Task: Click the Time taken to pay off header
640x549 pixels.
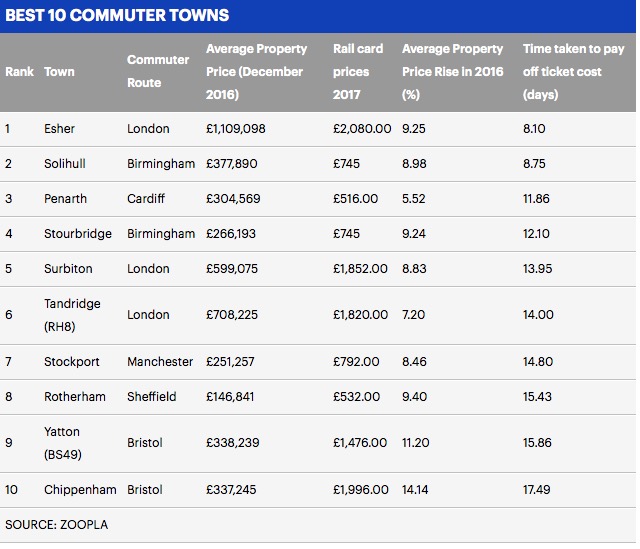Action: [573, 71]
